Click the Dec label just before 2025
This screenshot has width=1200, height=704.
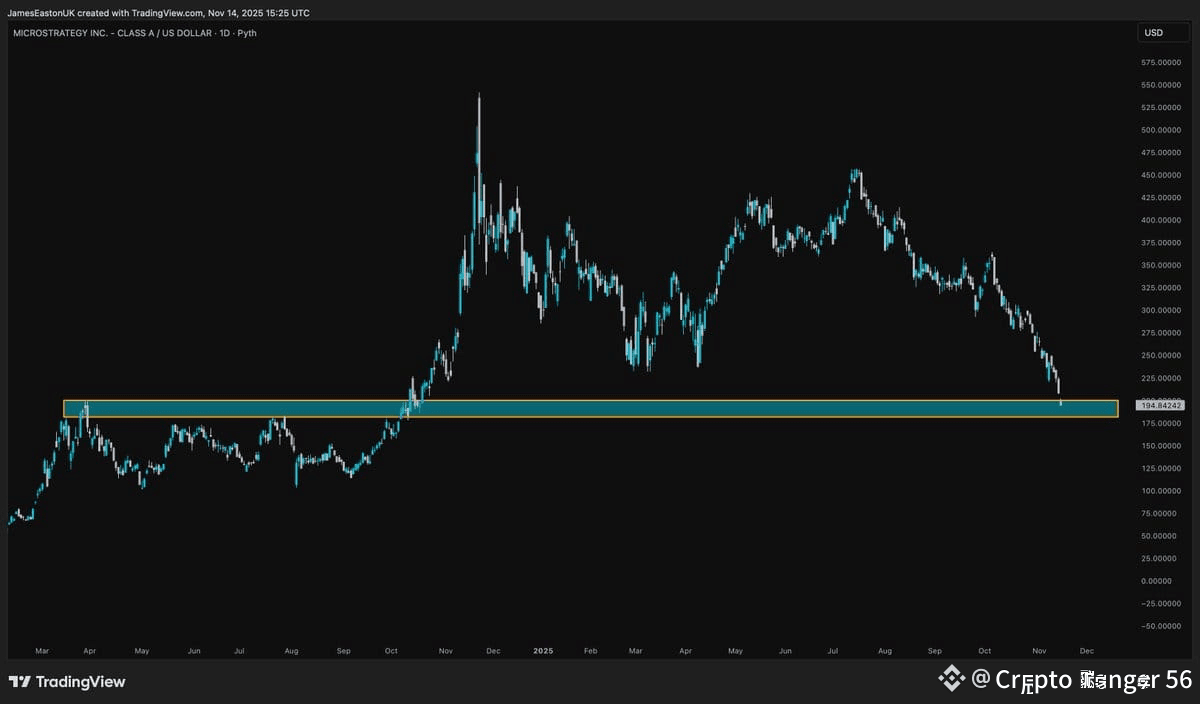(492, 650)
